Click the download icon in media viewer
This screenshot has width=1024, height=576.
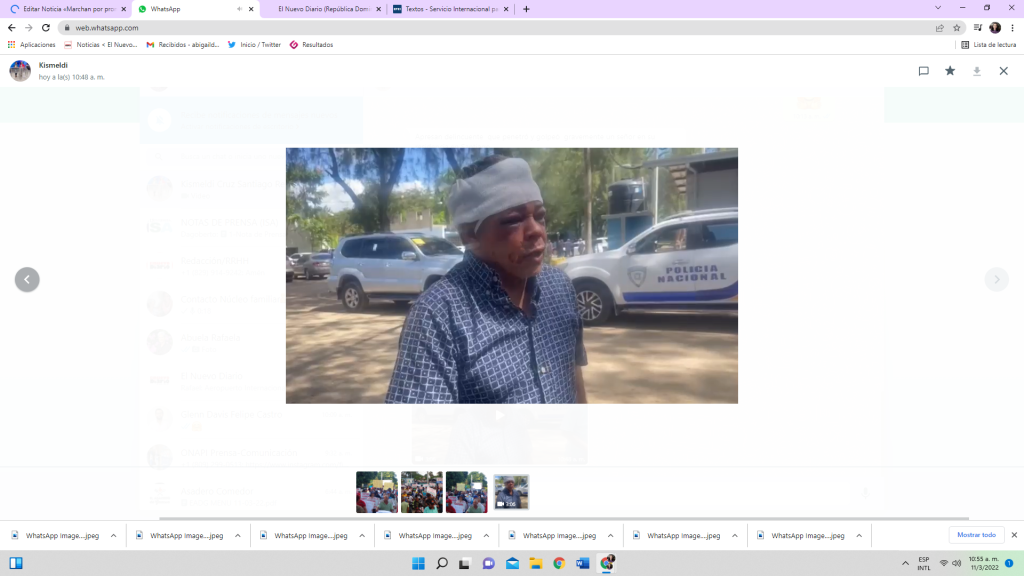977,71
